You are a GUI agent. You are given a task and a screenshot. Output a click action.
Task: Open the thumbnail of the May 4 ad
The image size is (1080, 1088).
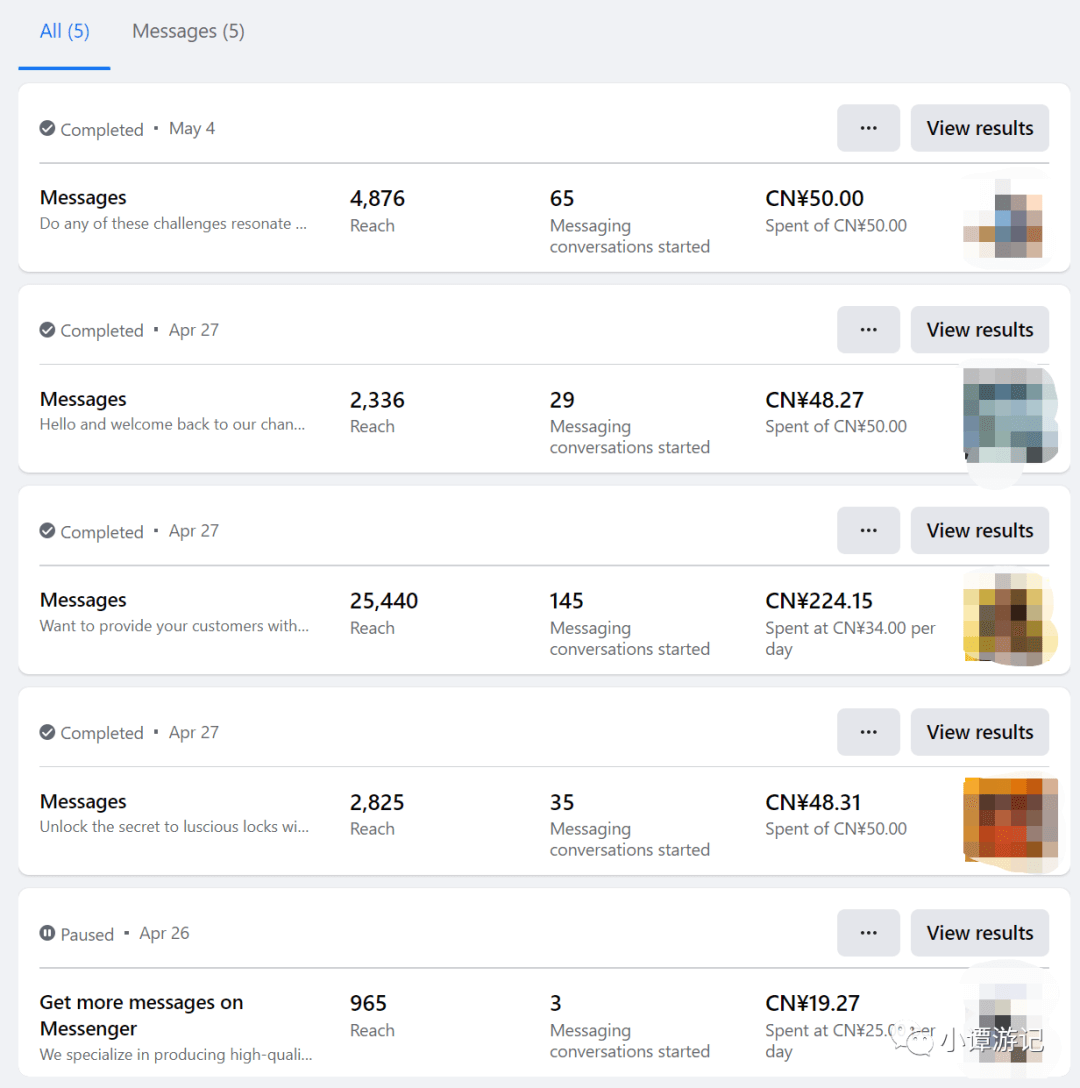point(1004,217)
